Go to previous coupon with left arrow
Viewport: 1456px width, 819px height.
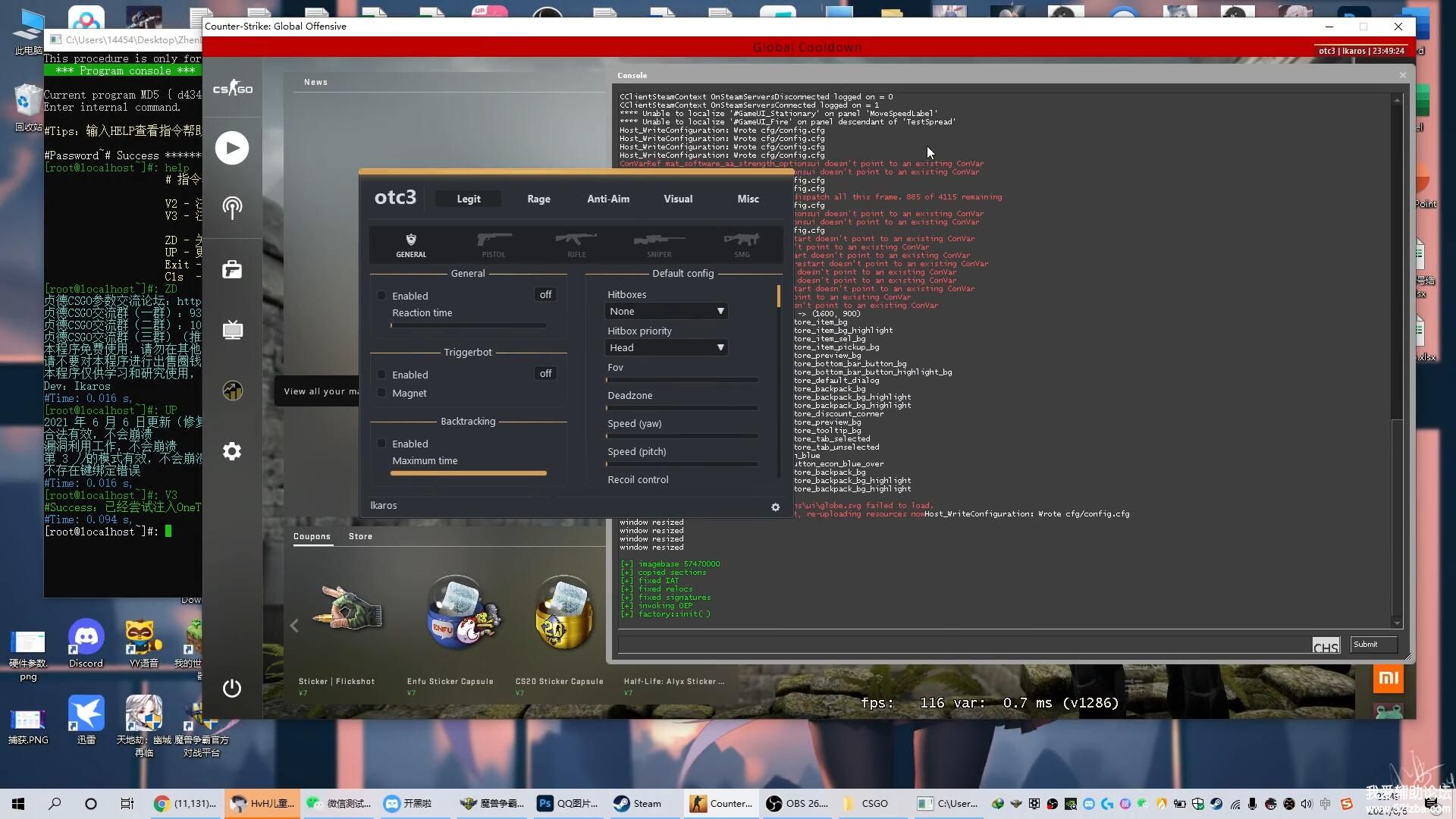294,625
